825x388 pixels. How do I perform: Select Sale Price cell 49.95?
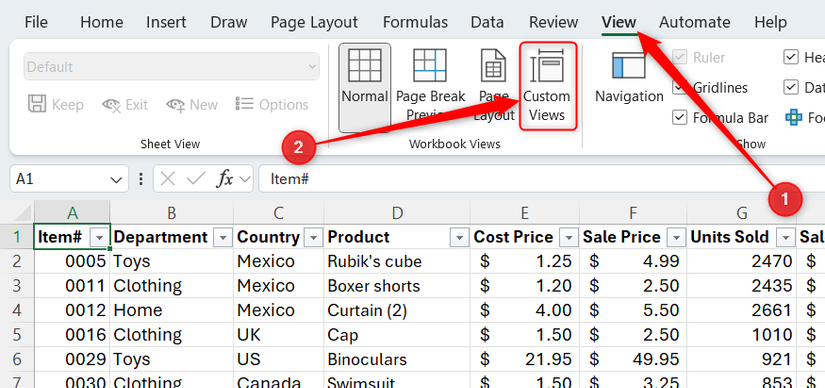[633, 359]
